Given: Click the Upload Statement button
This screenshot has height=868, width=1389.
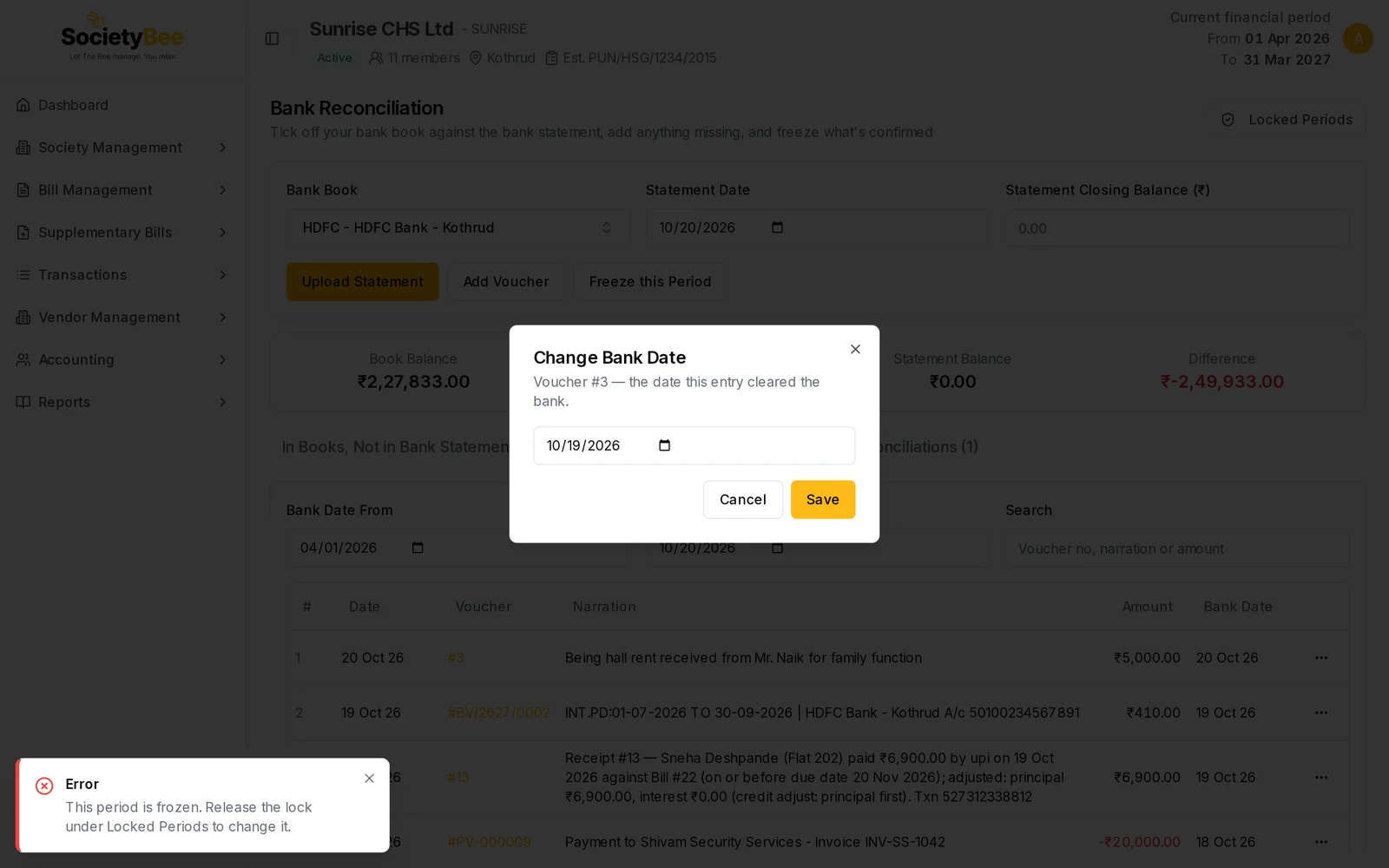Looking at the screenshot, I should (x=363, y=282).
